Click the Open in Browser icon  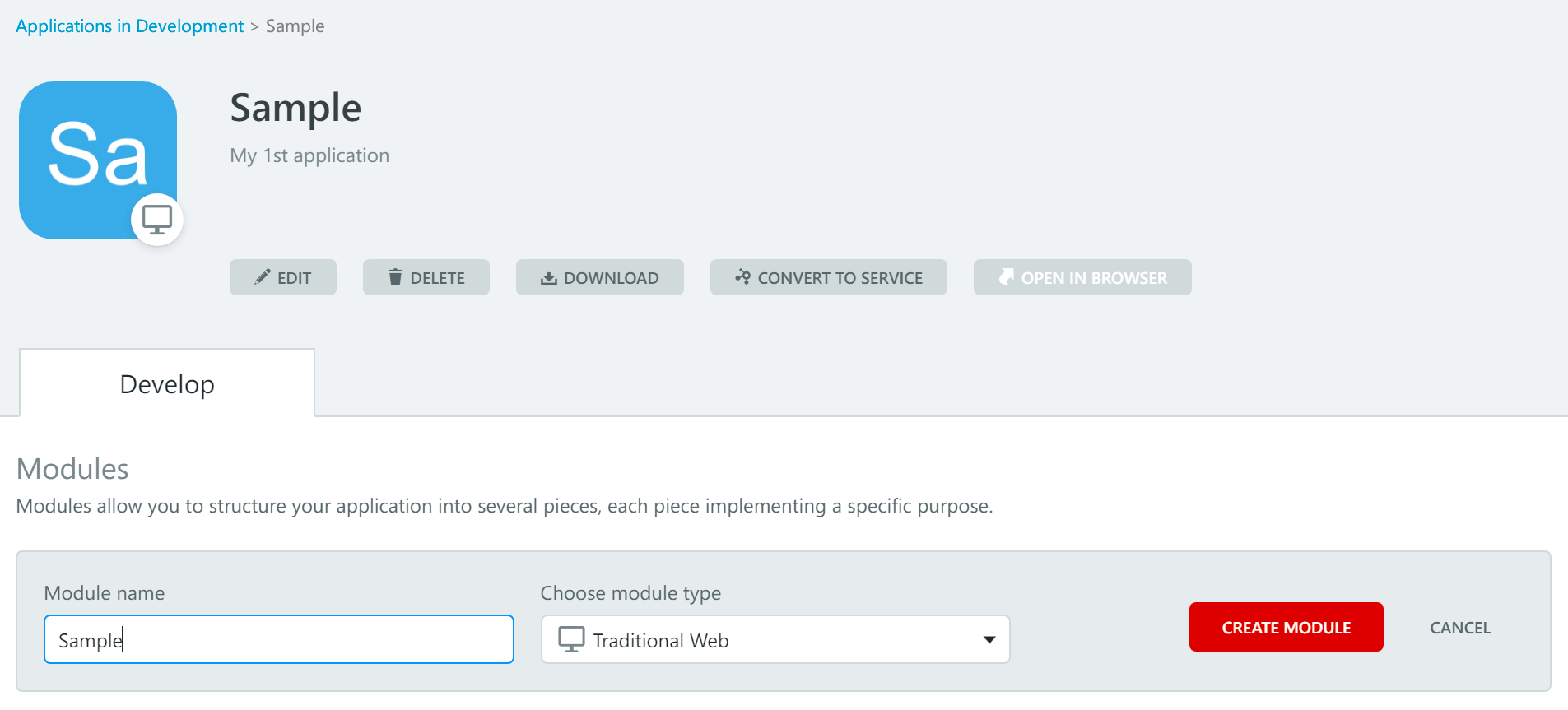point(1006,277)
